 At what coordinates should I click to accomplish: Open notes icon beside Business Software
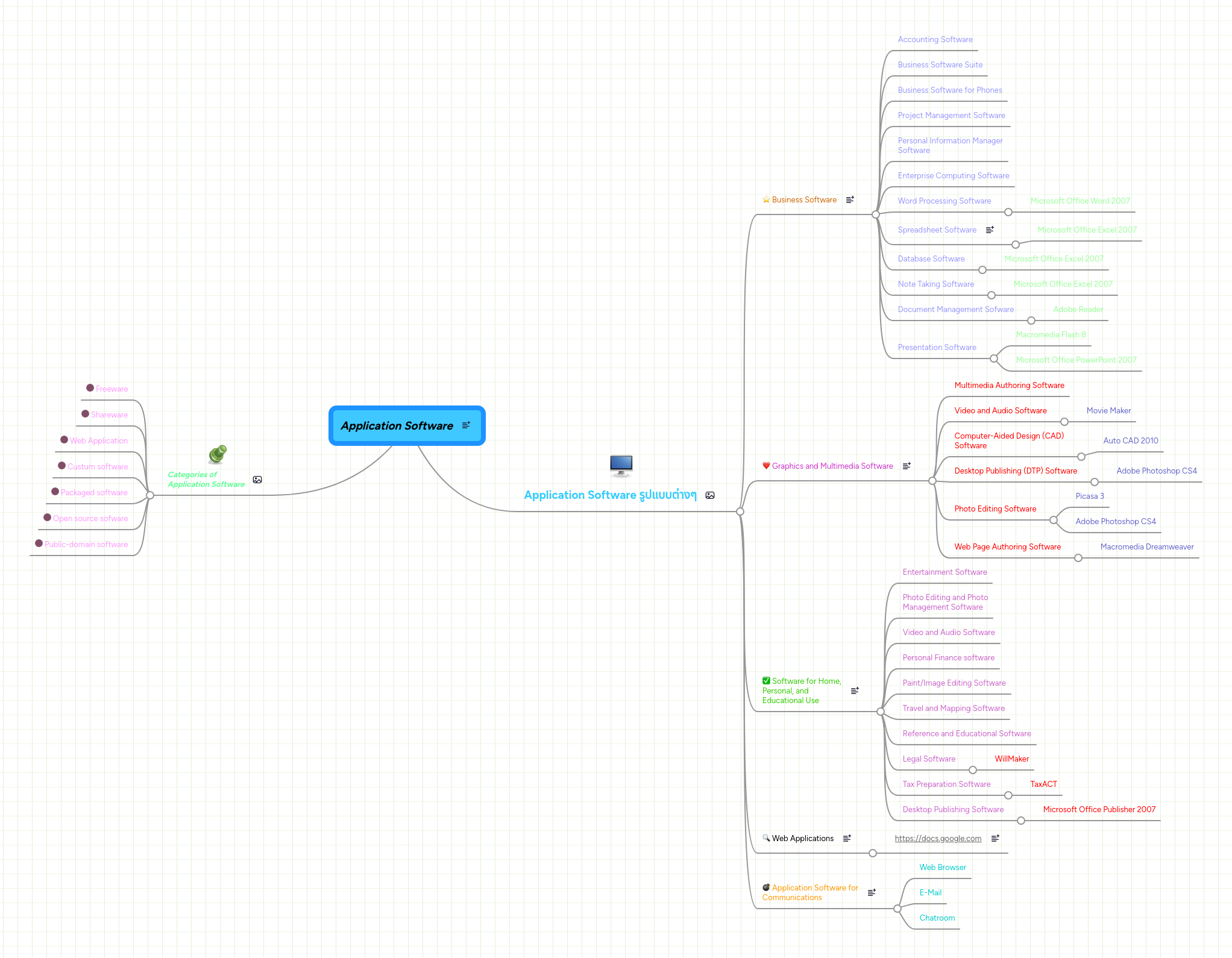(x=850, y=199)
